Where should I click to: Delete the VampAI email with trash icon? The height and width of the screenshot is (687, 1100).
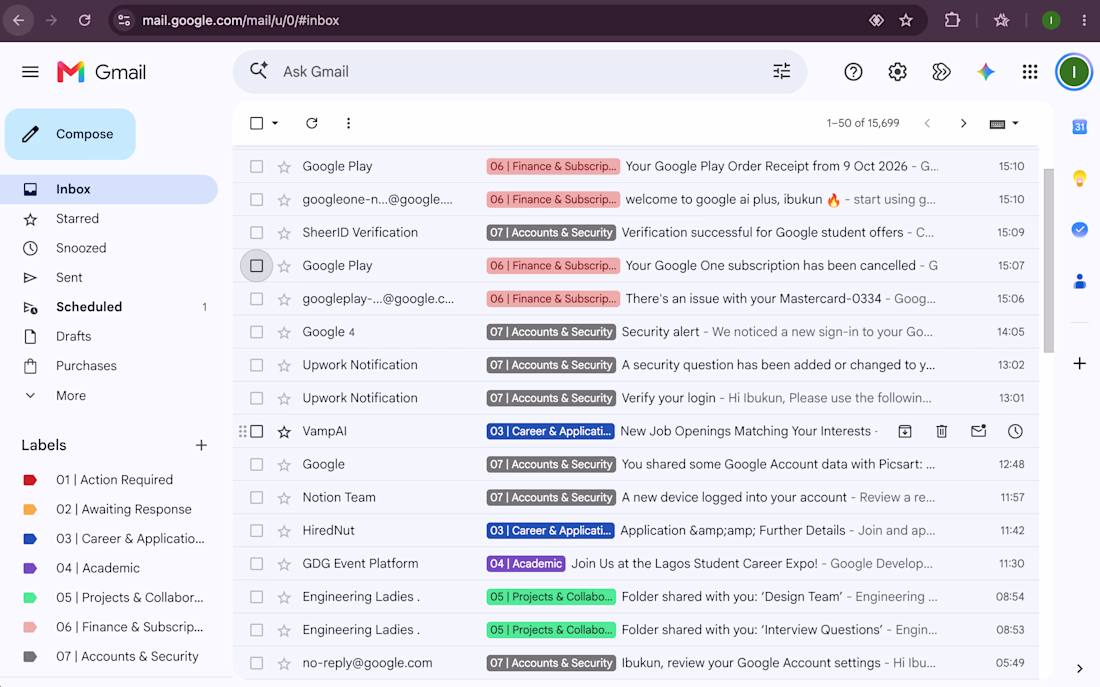pos(941,432)
